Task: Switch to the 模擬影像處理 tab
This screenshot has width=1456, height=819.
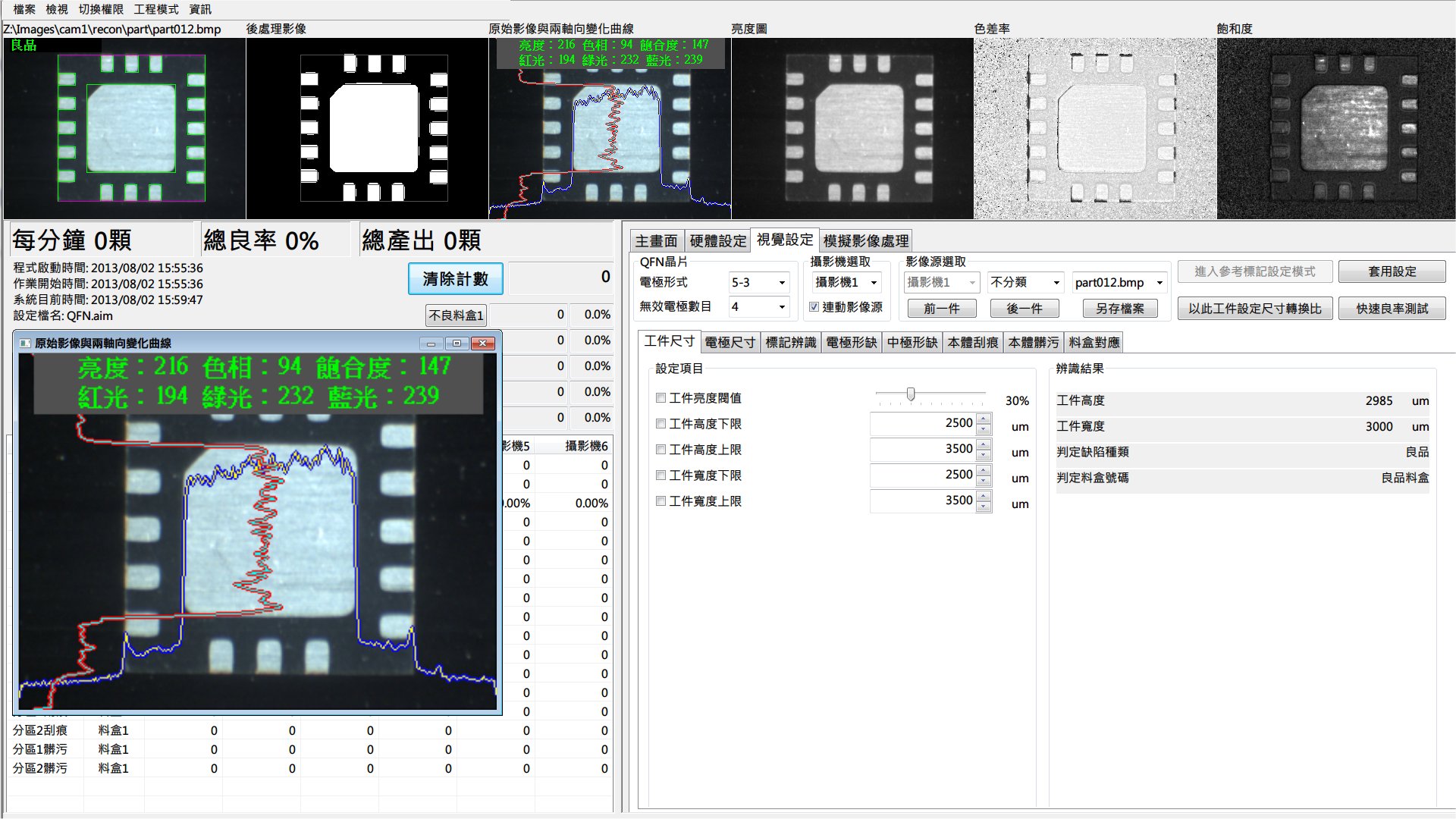Action: pyautogui.click(x=866, y=241)
